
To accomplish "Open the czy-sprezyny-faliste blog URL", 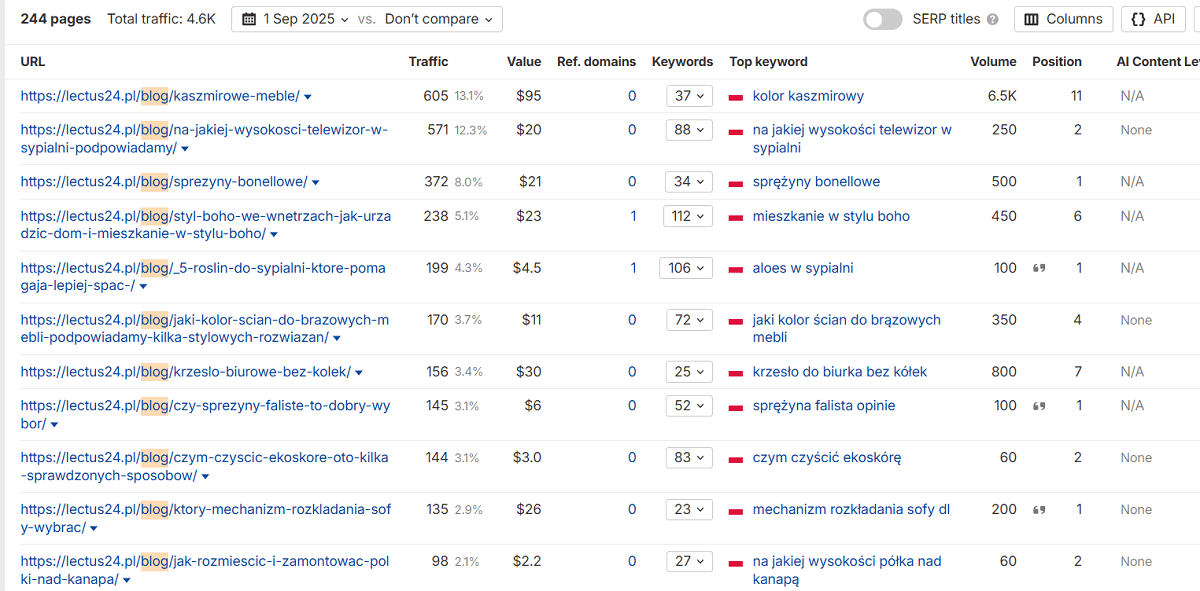I will (205, 415).
